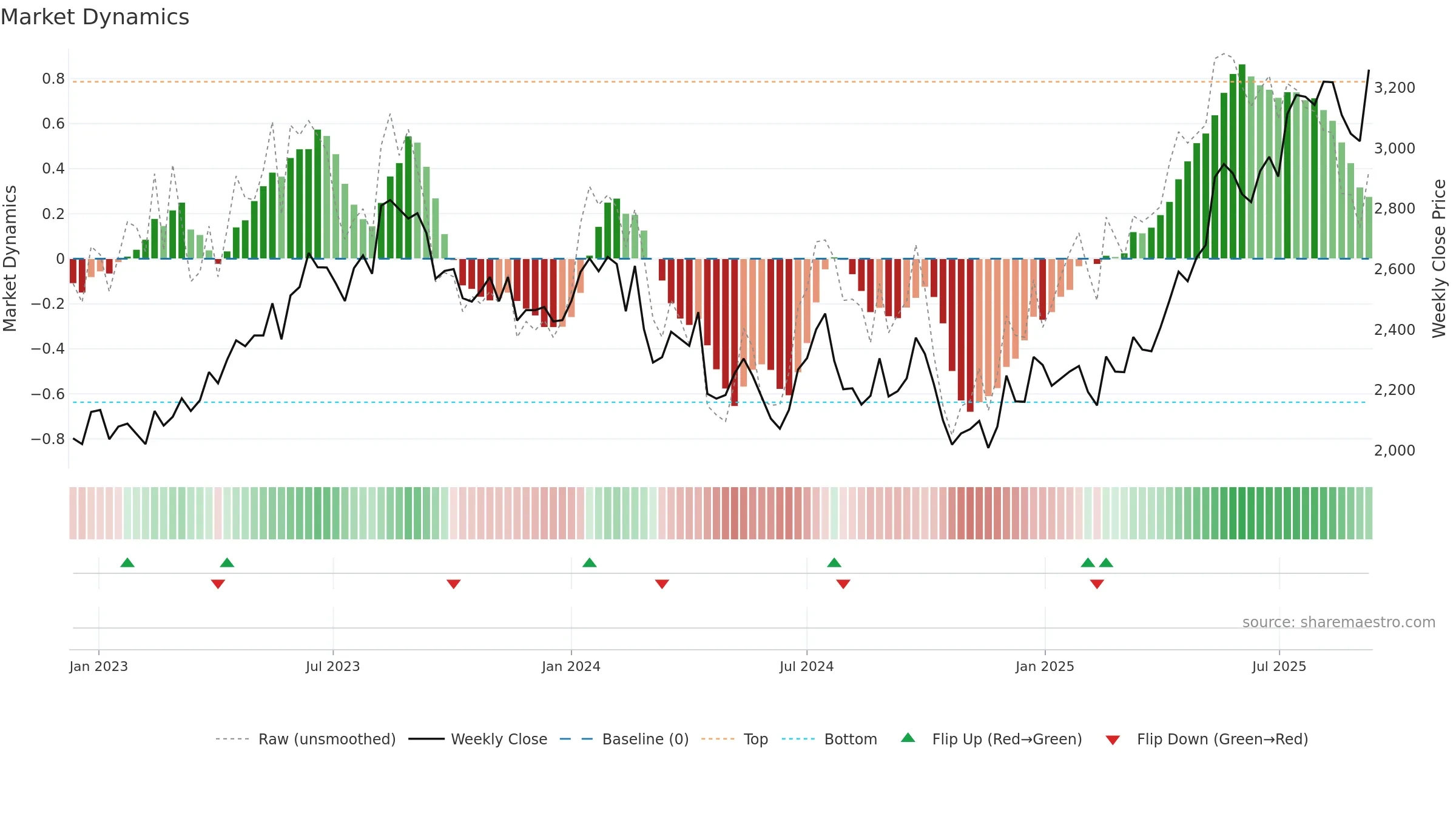Click the −0.8 left axis tick label

point(48,439)
